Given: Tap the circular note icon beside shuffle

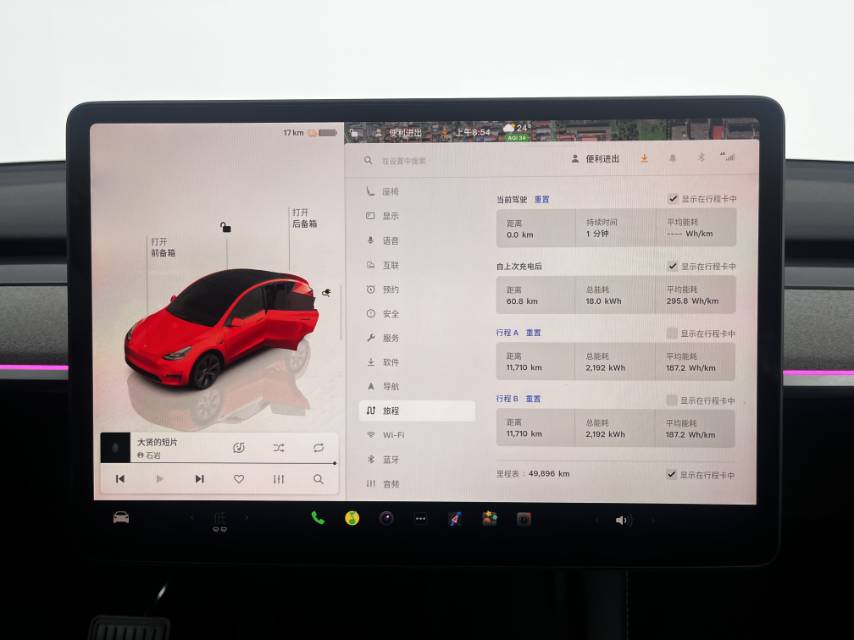Looking at the screenshot, I should [239, 448].
